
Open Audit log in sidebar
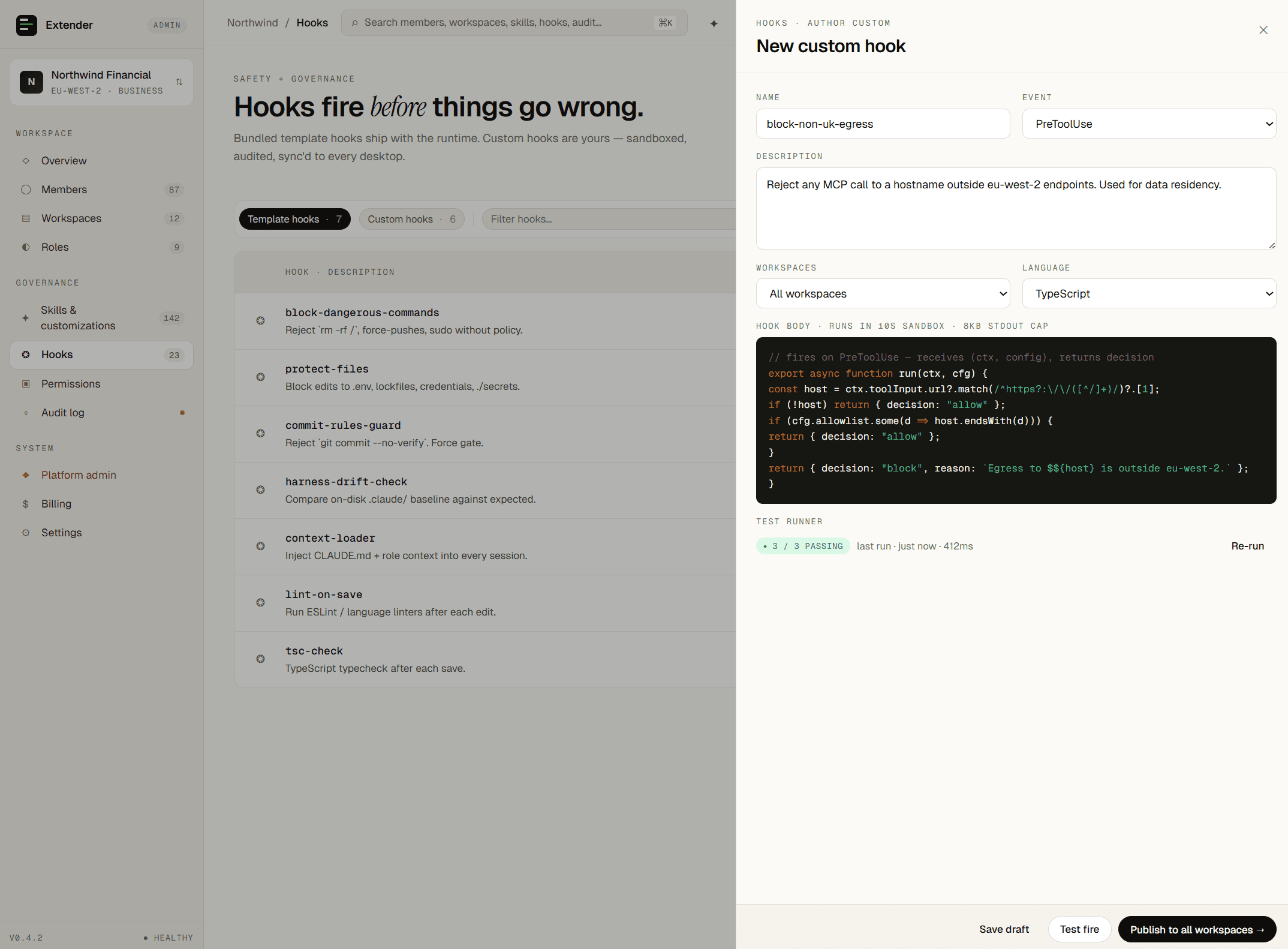101,413
